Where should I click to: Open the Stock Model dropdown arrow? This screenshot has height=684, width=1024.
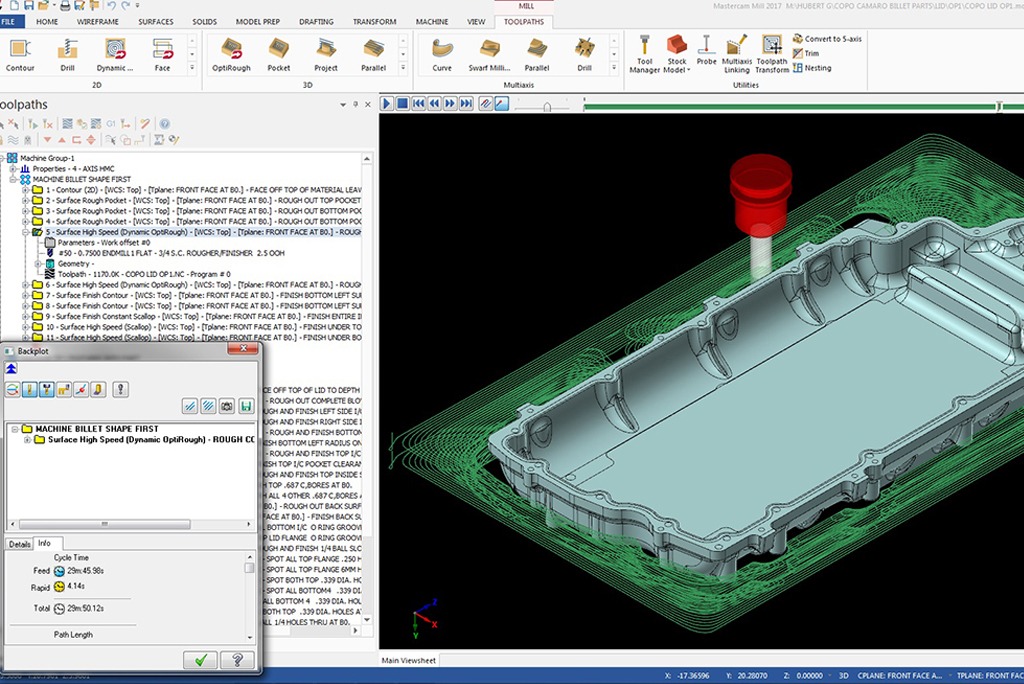688,70
